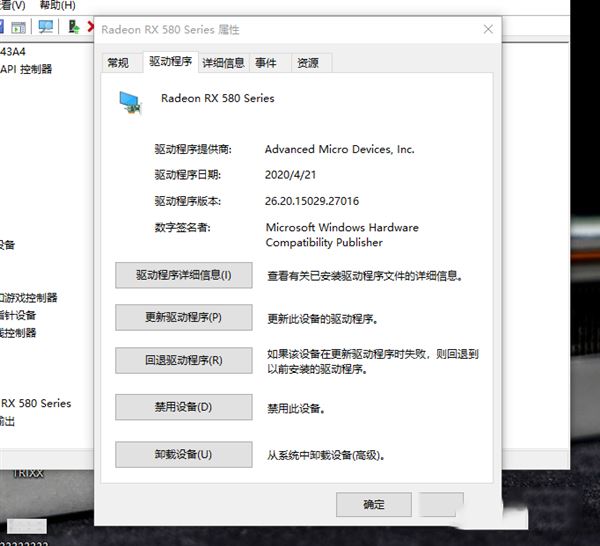Click the driver date value 2020/4/21
The height and width of the screenshot is (546, 600).
290,175
